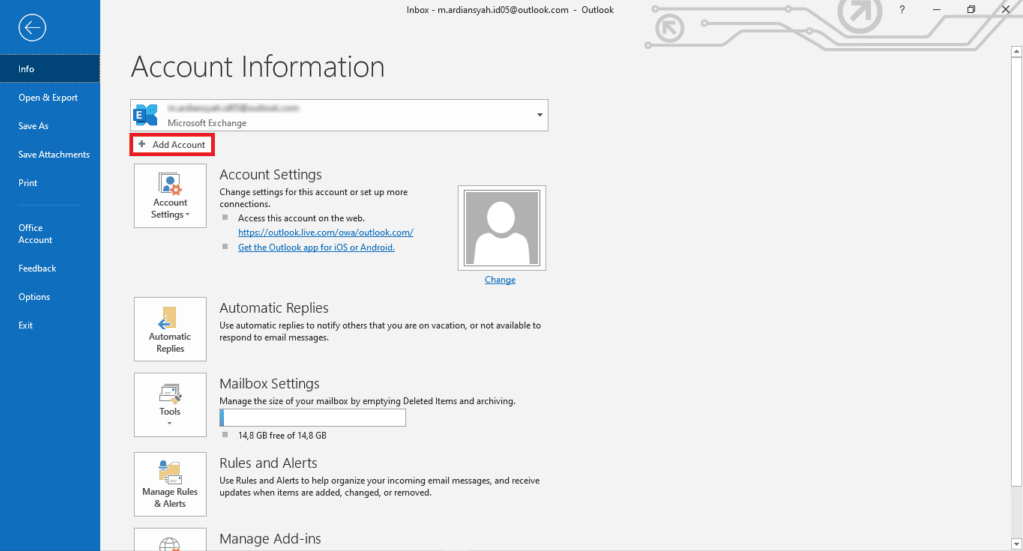Image resolution: width=1023 pixels, height=551 pixels.
Task: Open the Account Settings icon button
Action: [x=170, y=196]
